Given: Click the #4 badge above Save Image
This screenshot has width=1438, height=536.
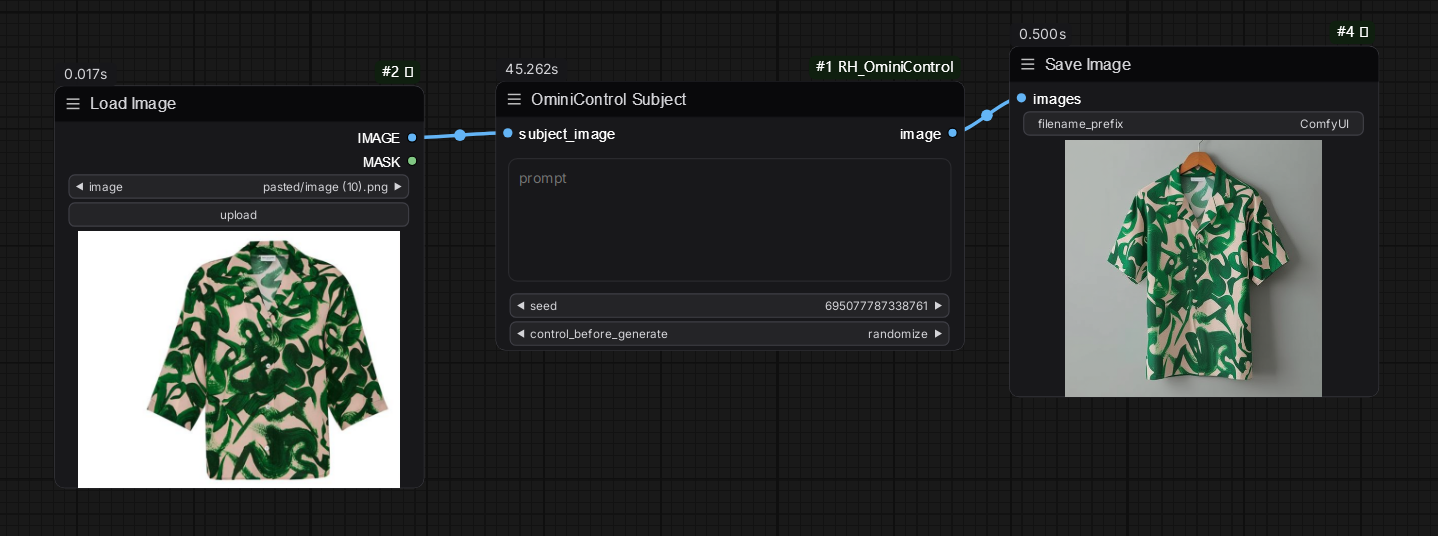Looking at the screenshot, I should click(x=1352, y=32).
